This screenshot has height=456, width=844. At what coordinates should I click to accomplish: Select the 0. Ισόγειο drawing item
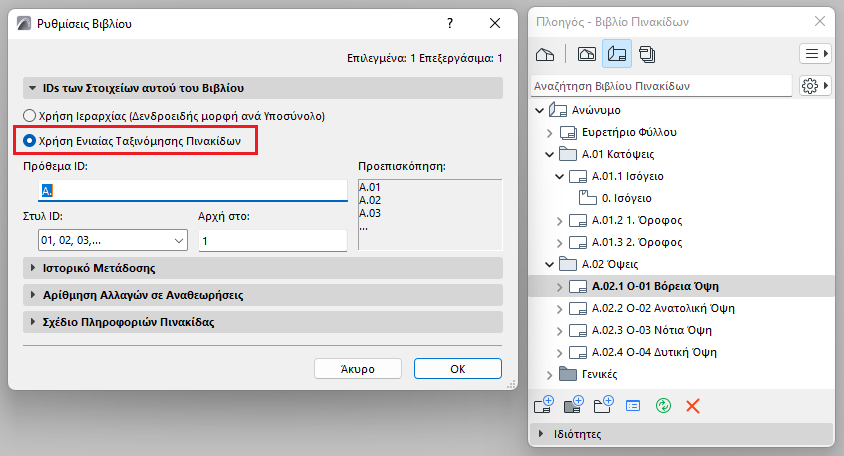click(x=626, y=198)
